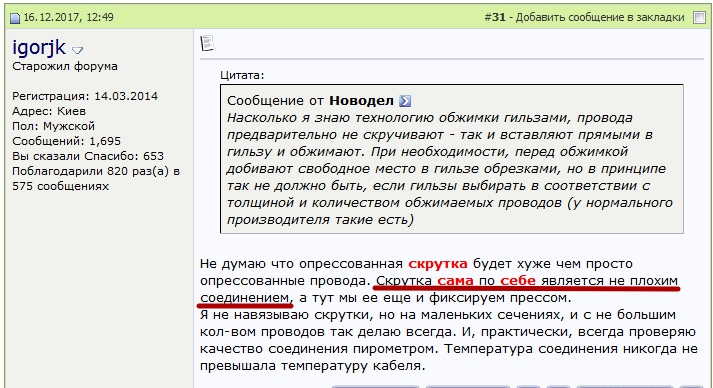
Task: Click the Старожил форума user title
Action: click(65, 66)
